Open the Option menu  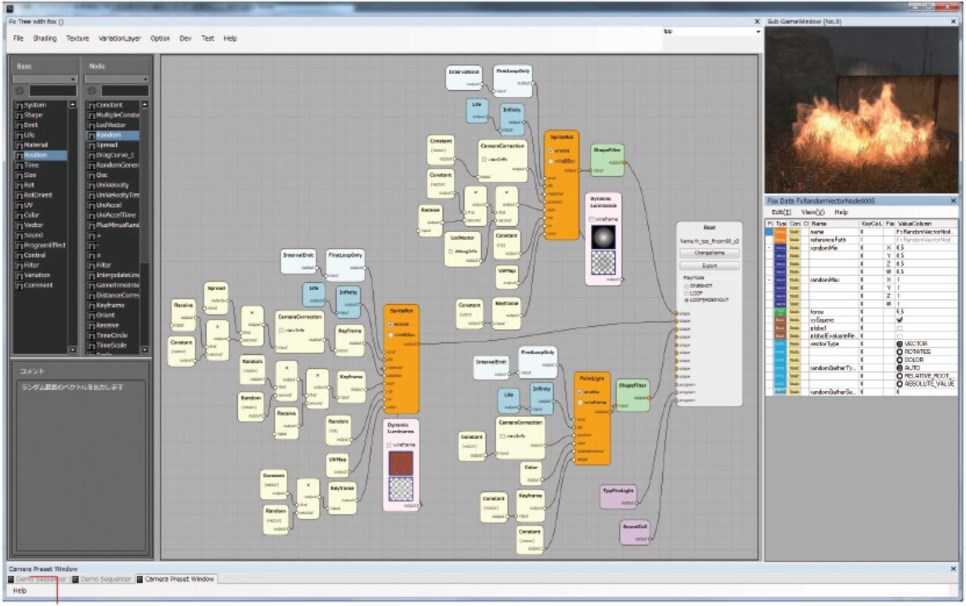pos(160,38)
